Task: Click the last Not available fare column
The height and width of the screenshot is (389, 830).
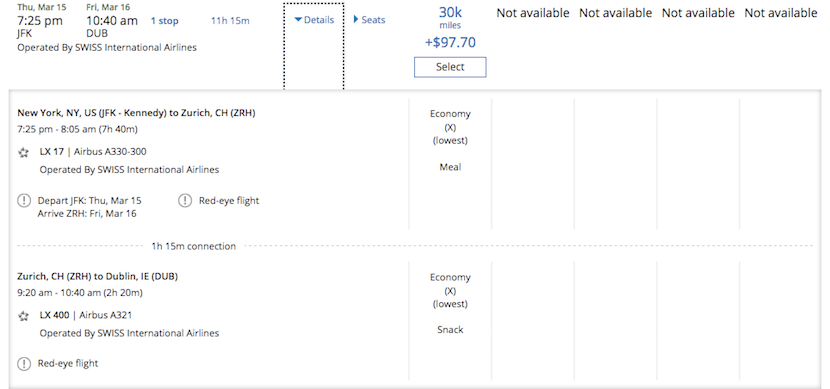Action: (781, 13)
